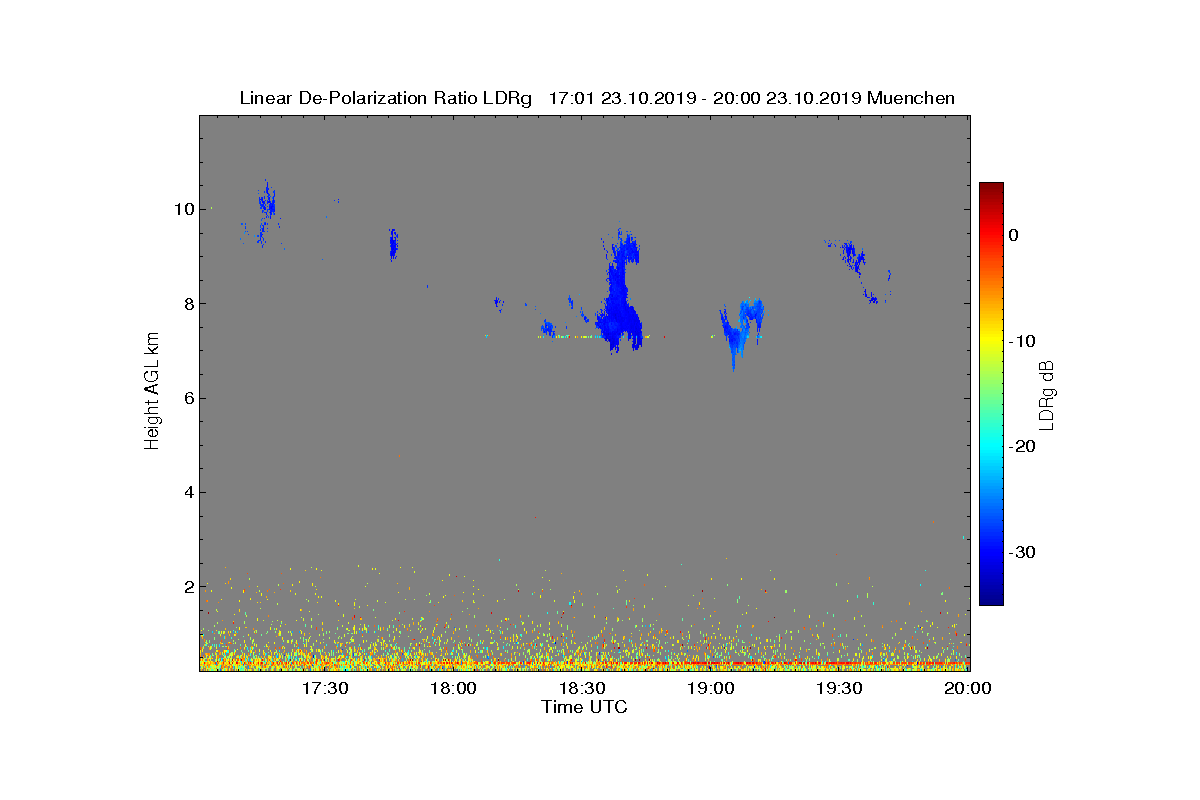
Task: Click the 19:30 time tick label
Action: [x=840, y=688]
